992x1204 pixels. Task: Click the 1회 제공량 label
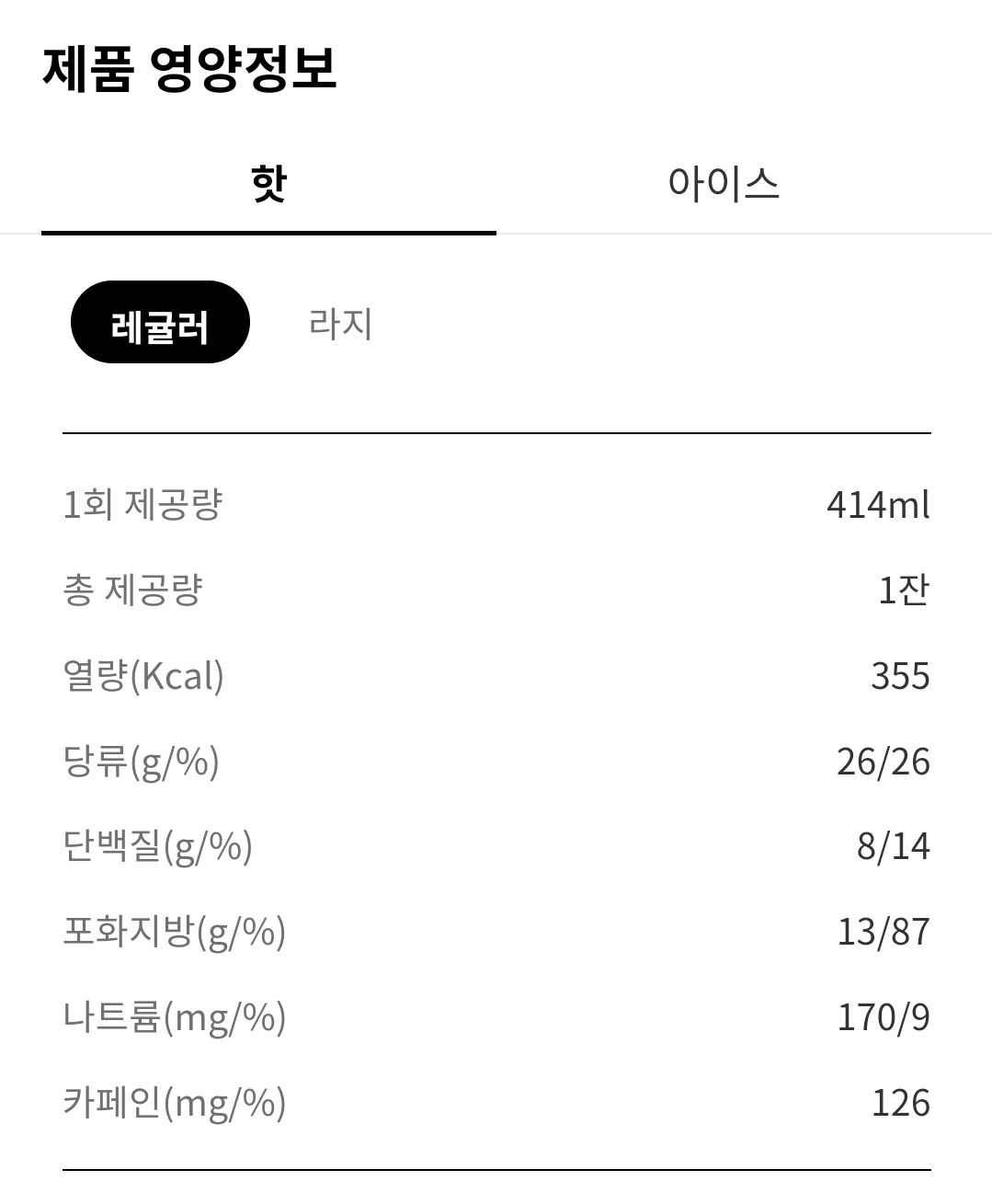click(143, 504)
